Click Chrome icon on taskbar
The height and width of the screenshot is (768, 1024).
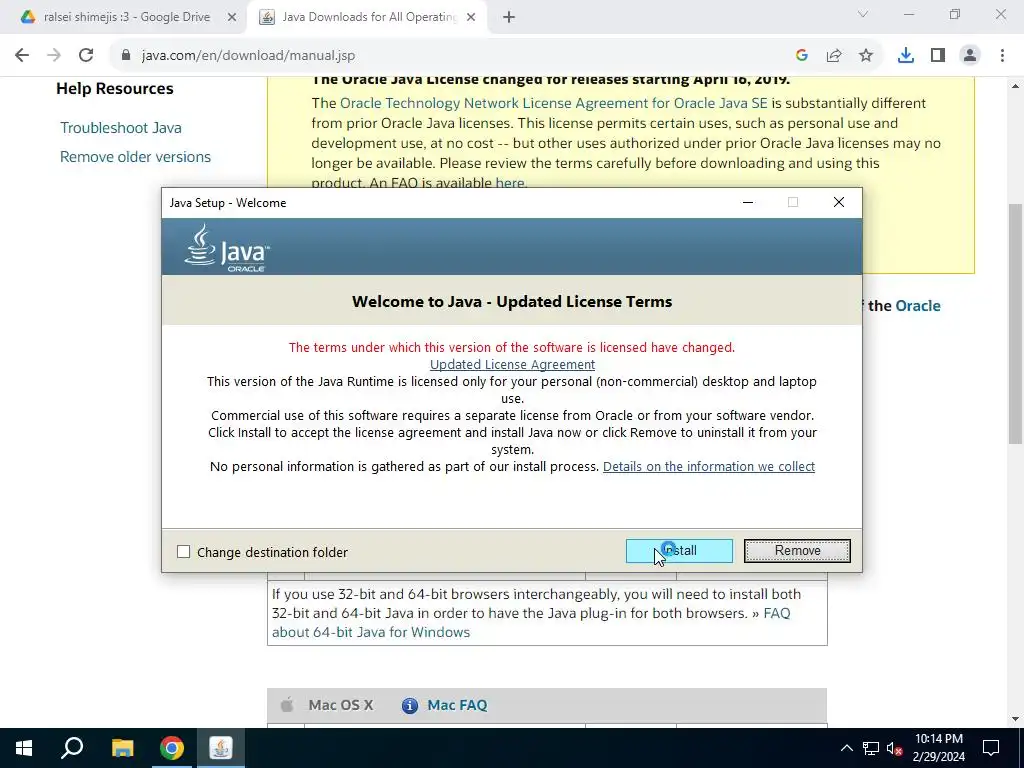click(172, 748)
